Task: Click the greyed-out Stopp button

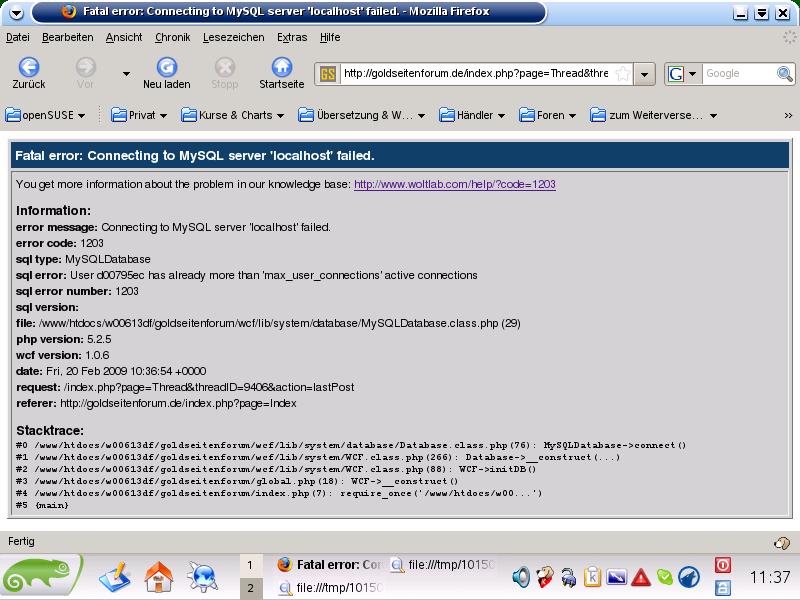Action: pos(224,73)
